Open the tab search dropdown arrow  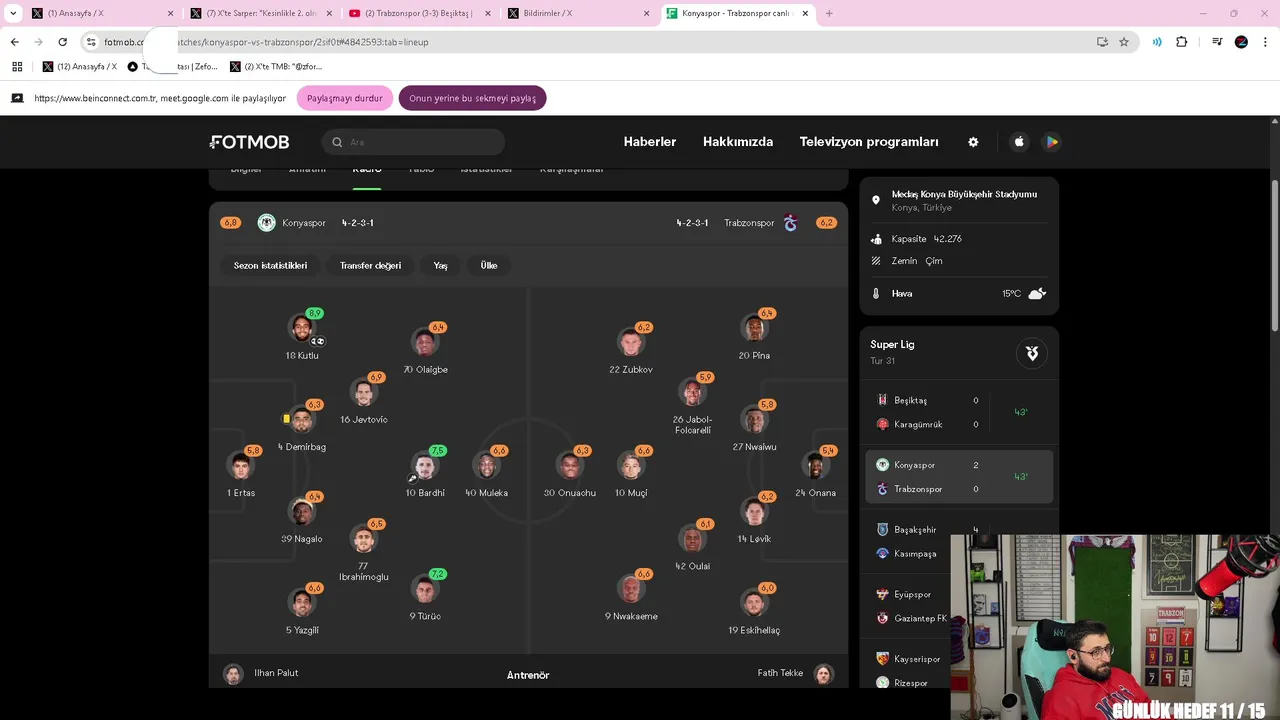click(13, 14)
